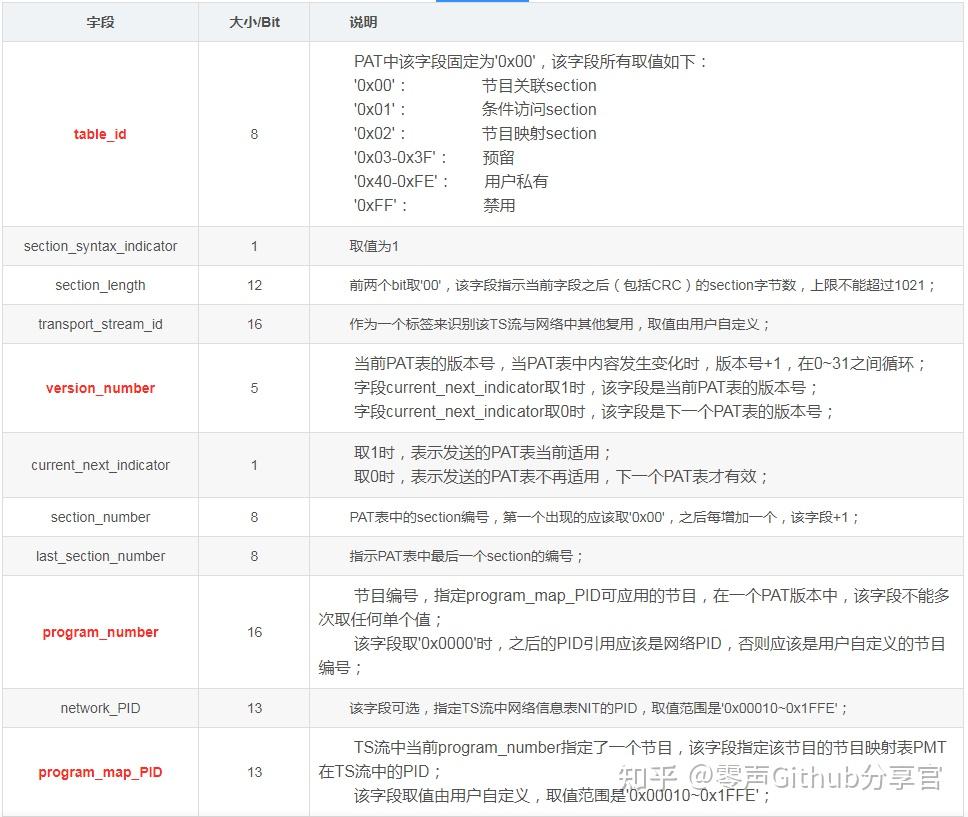Click the blue bar at the top
The width and height of the screenshot is (968, 817).
pos(482,3)
